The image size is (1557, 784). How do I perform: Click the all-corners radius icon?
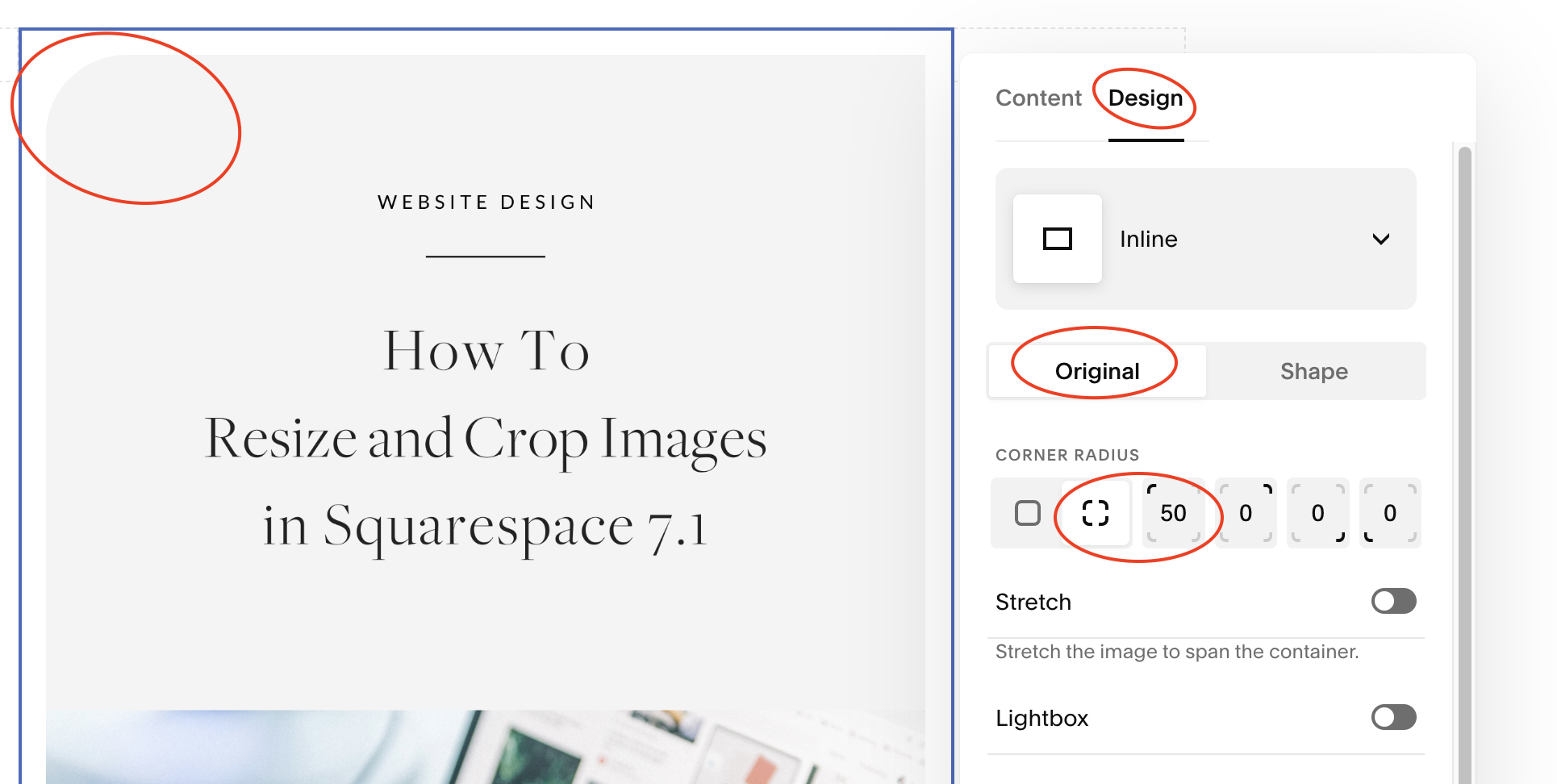coord(1094,513)
